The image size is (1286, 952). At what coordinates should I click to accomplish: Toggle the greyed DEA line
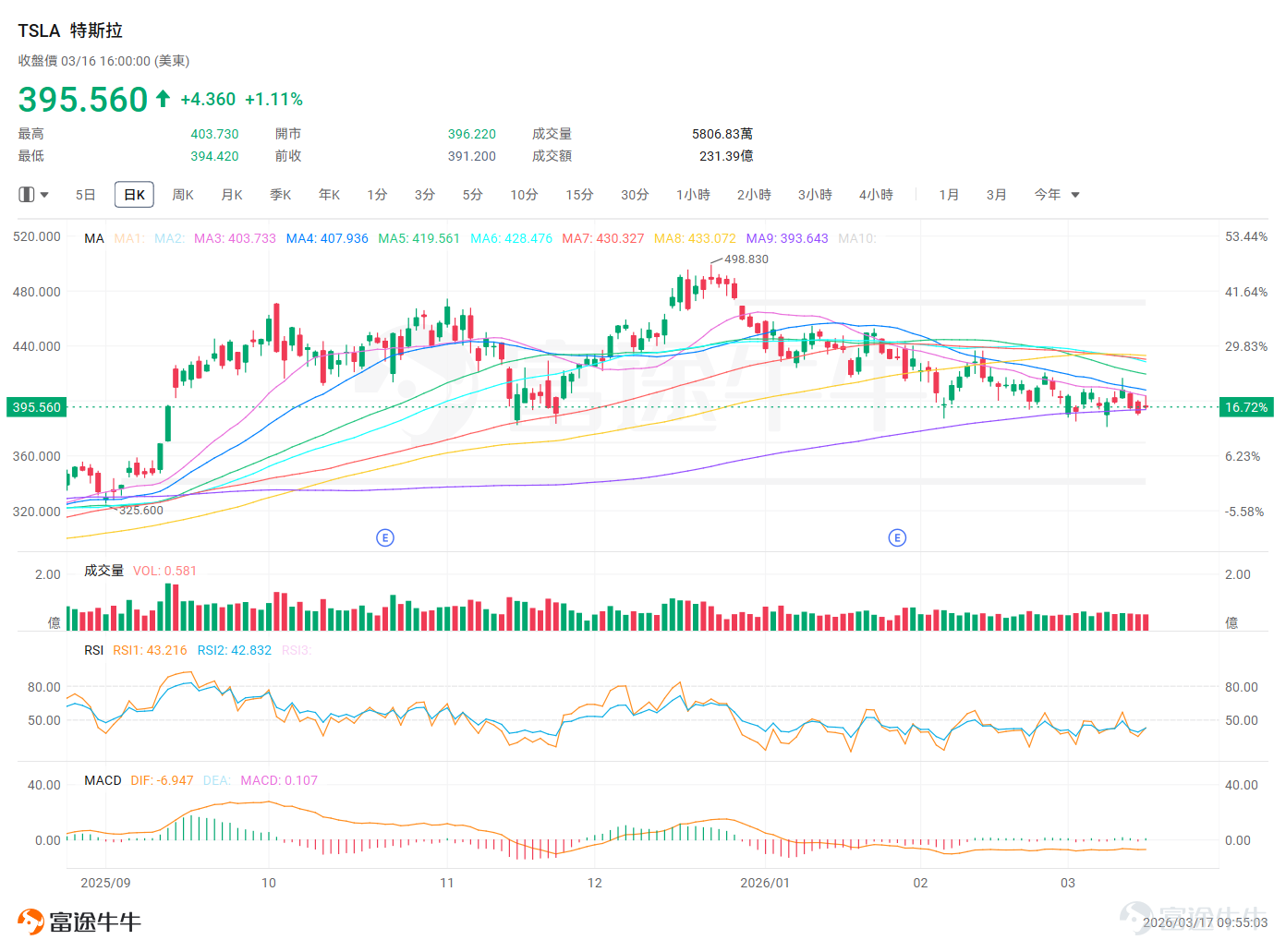(x=217, y=780)
